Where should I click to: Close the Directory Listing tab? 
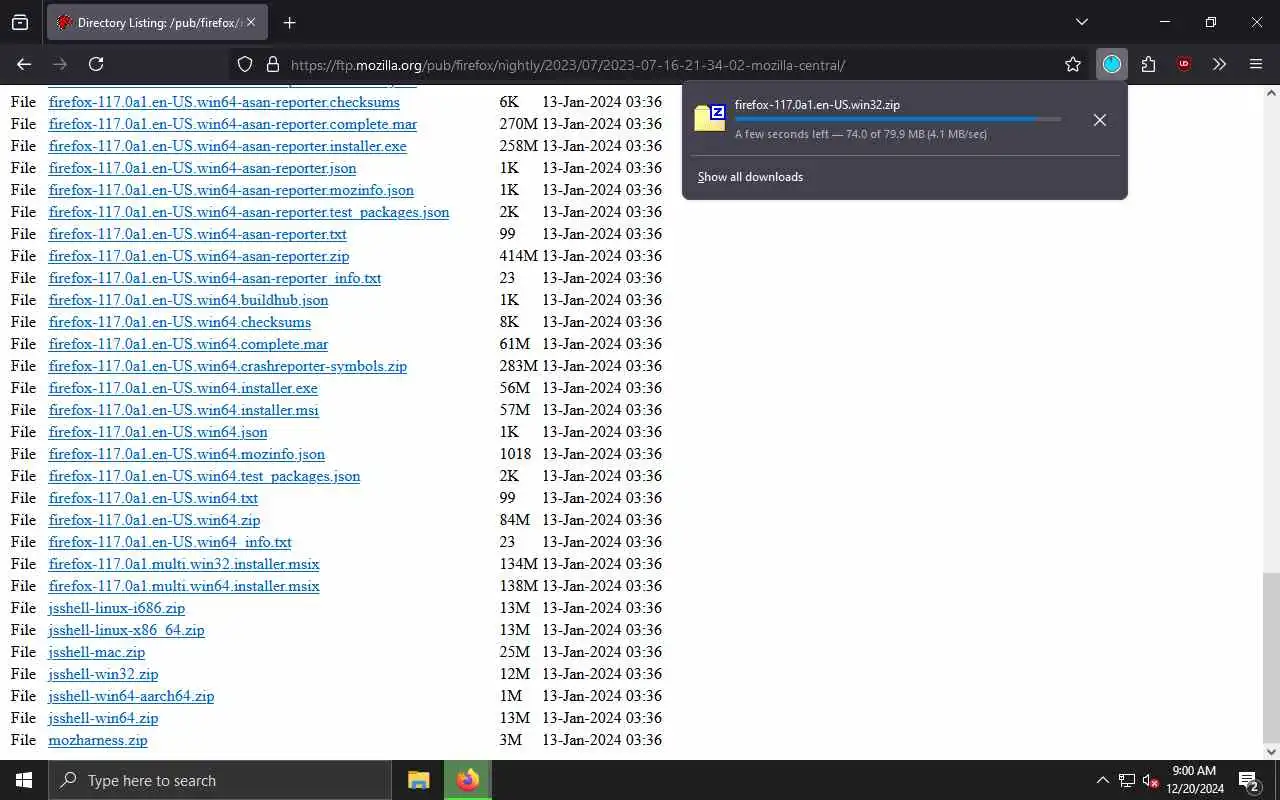[x=250, y=22]
